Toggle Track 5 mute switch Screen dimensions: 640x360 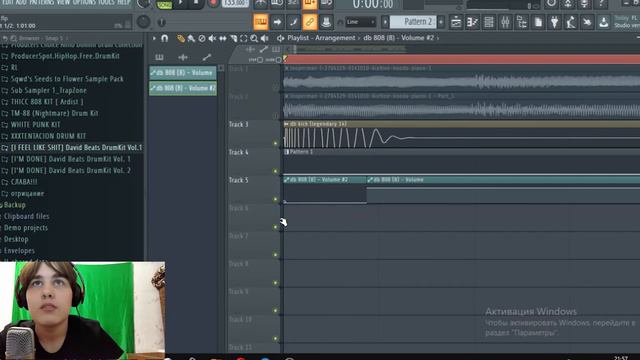275,199
